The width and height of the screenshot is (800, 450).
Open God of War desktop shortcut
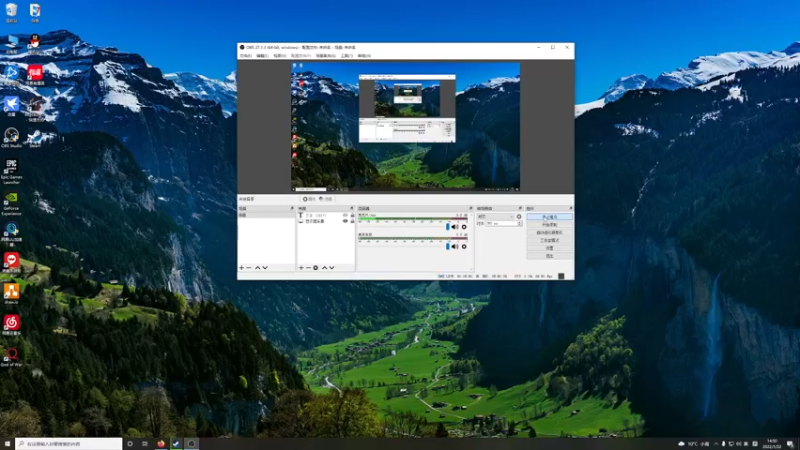(x=11, y=357)
